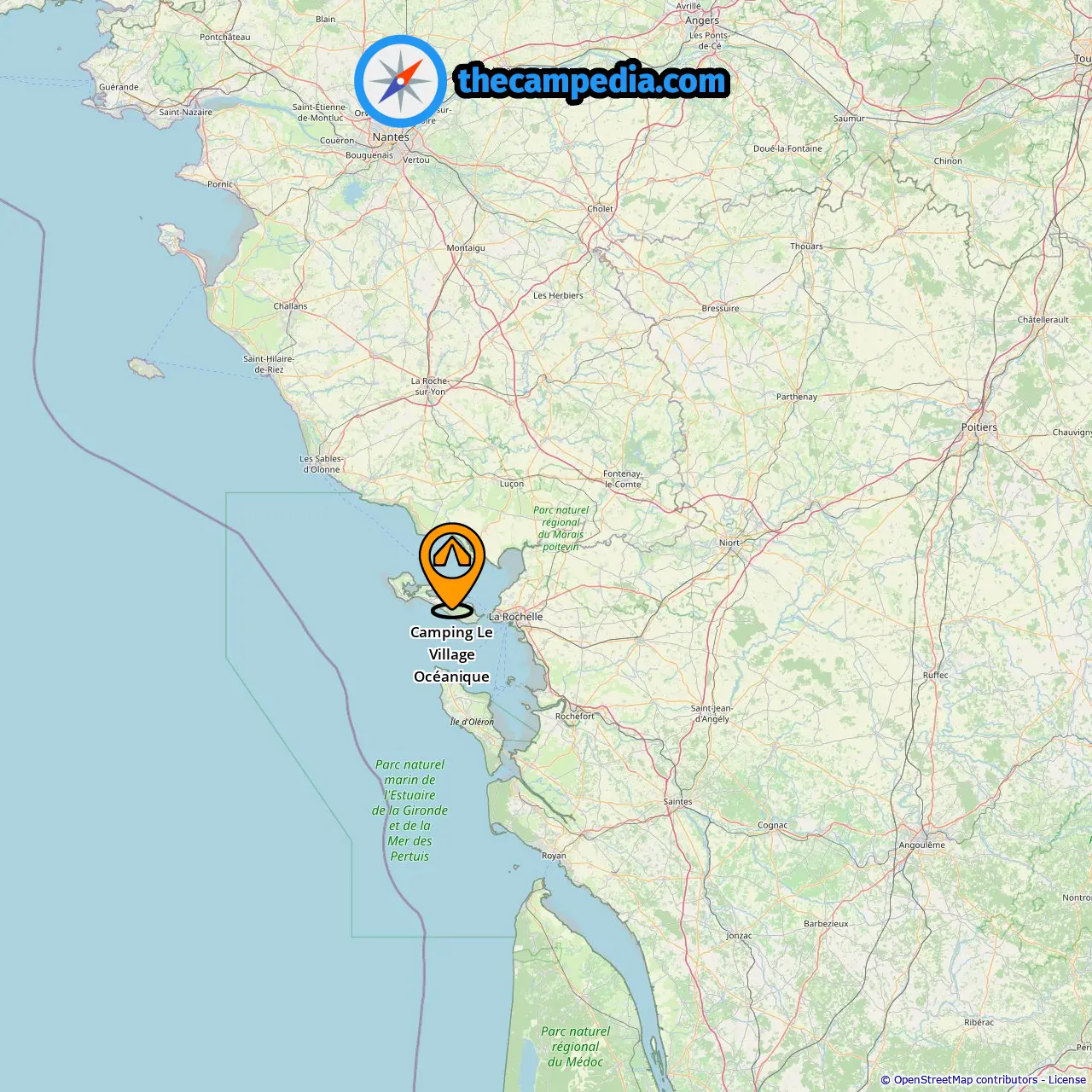
Task: Click the Cognac town label
Action: (x=772, y=825)
